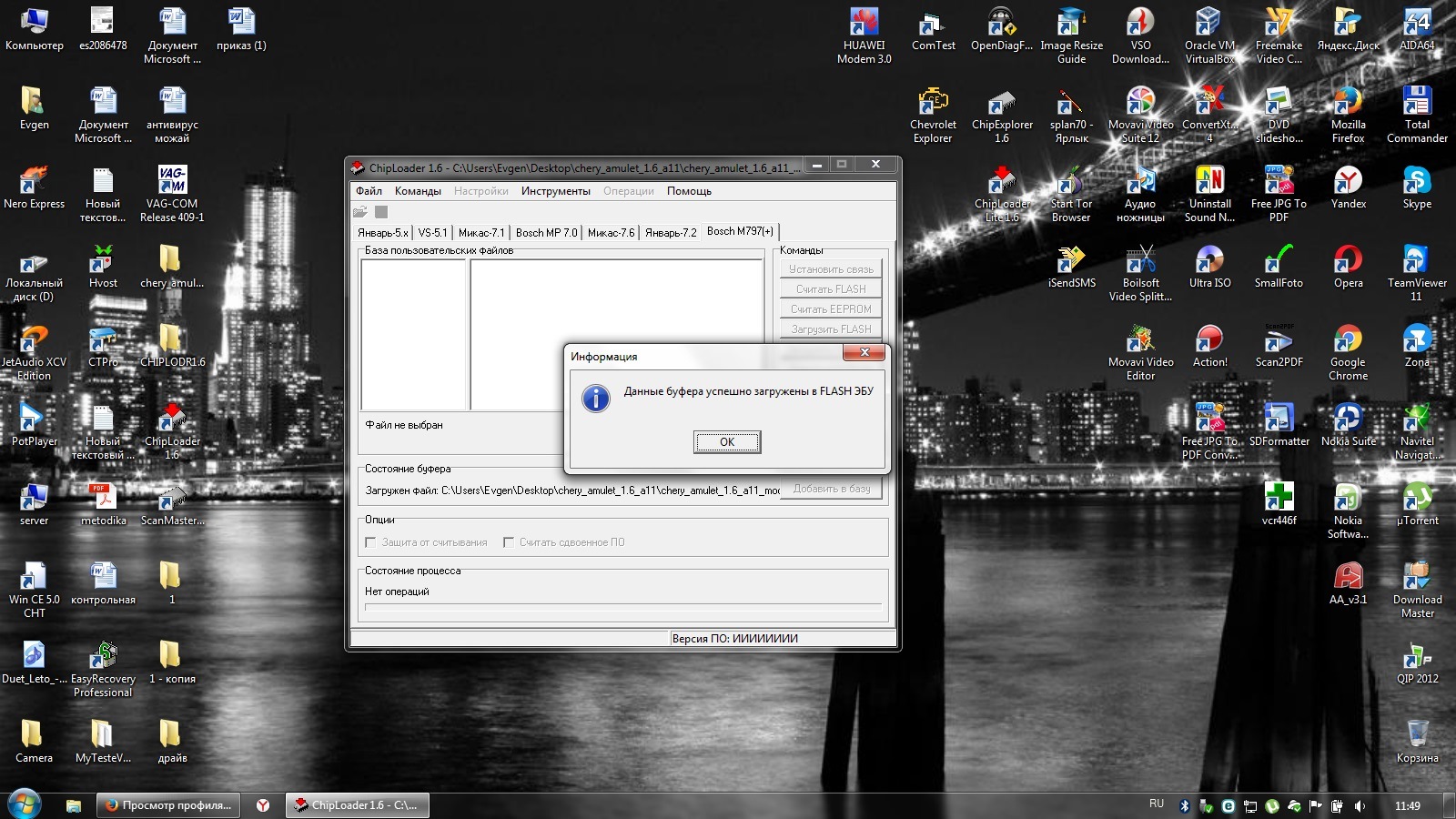Select the VAG-COM Release 409-1 icon
This screenshot has height=819, width=1456.
pos(172,194)
